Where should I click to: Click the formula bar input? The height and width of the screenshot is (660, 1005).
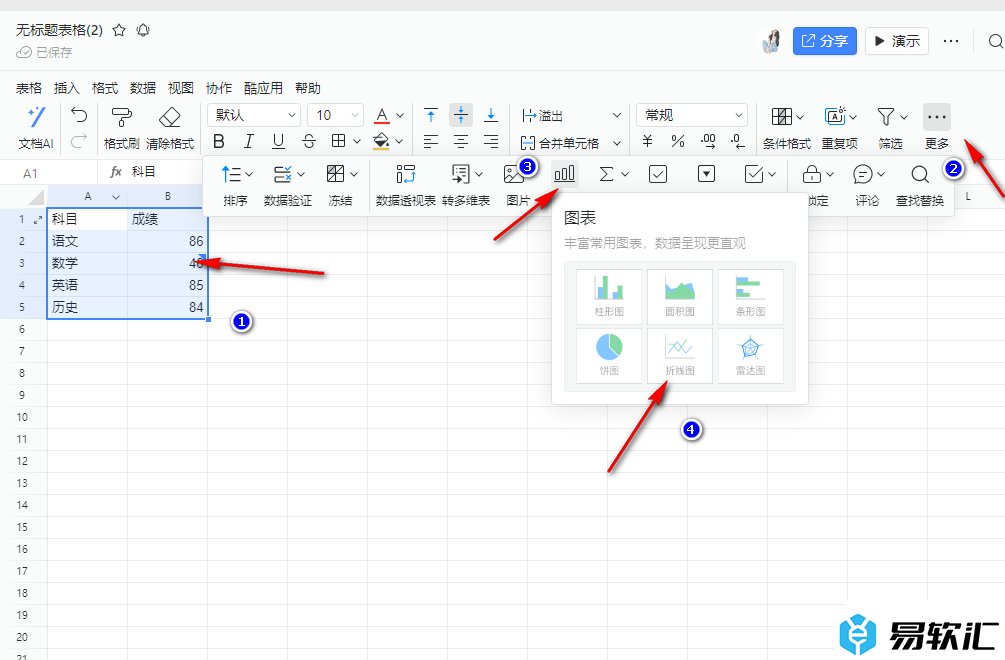(165, 172)
